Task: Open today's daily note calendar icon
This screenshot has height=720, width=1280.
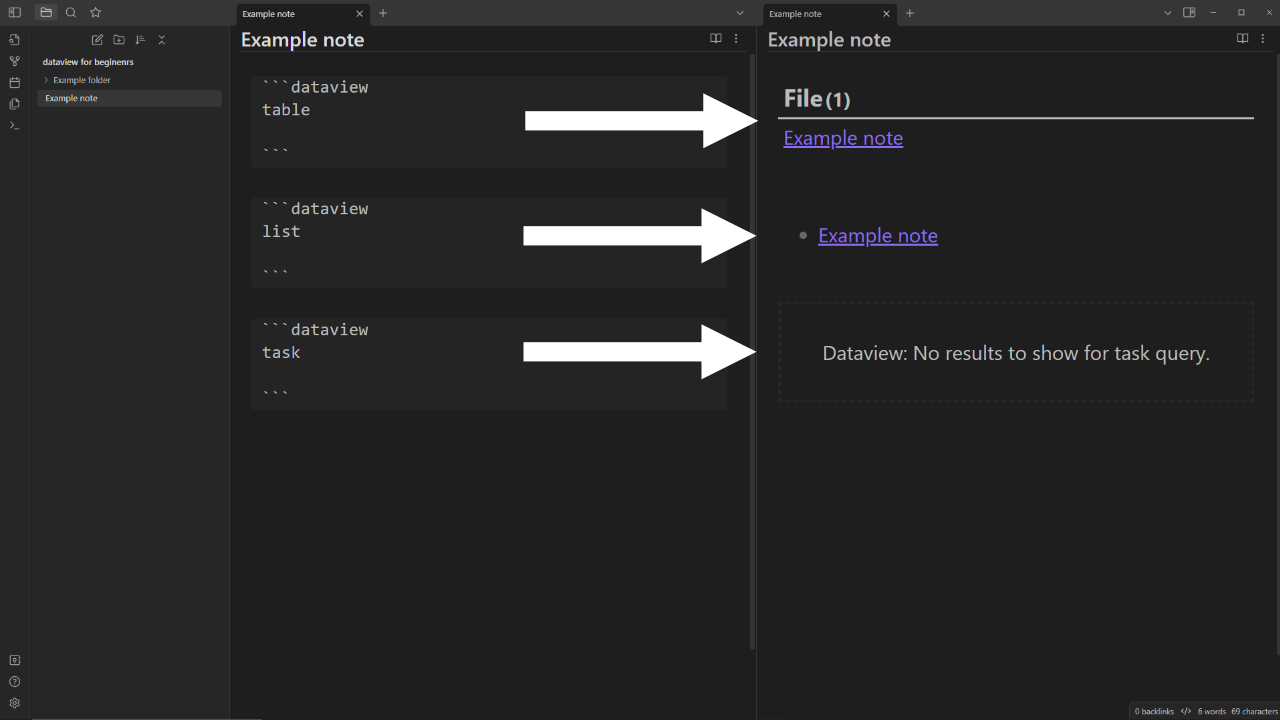Action: coord(14,83)
